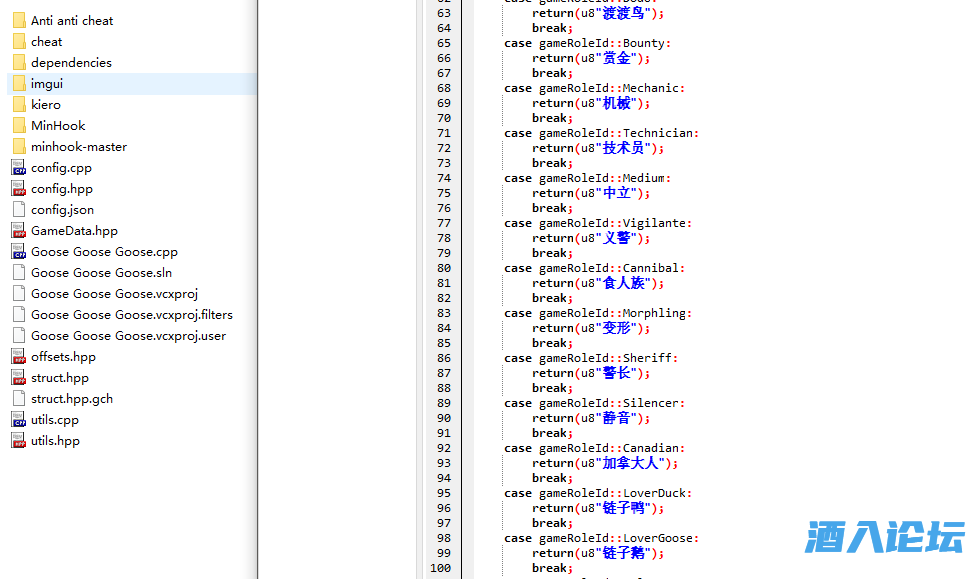This screenshot has width=979, height=579.
Task: Click the struct.hpp file icon
Action: 19,378
